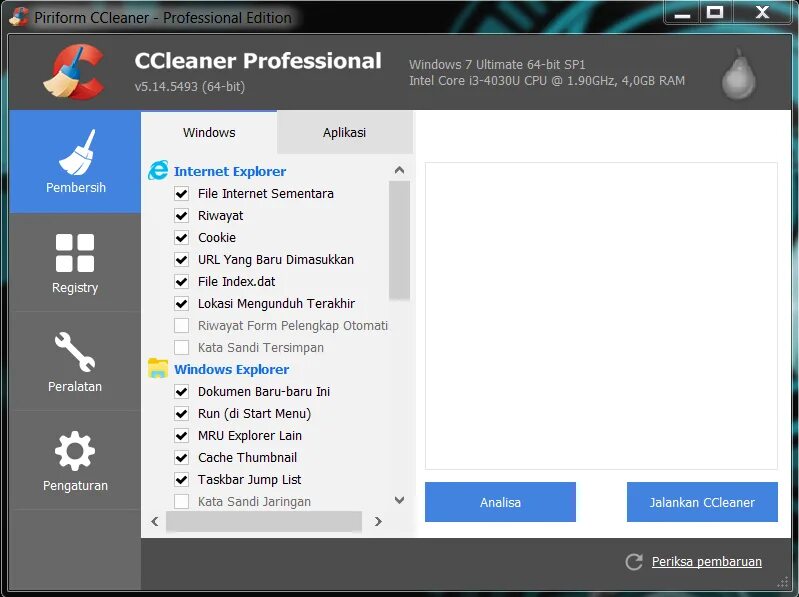Click the horizontal scroll left arrow
799x597 pixels.
(x=155, y=521)
